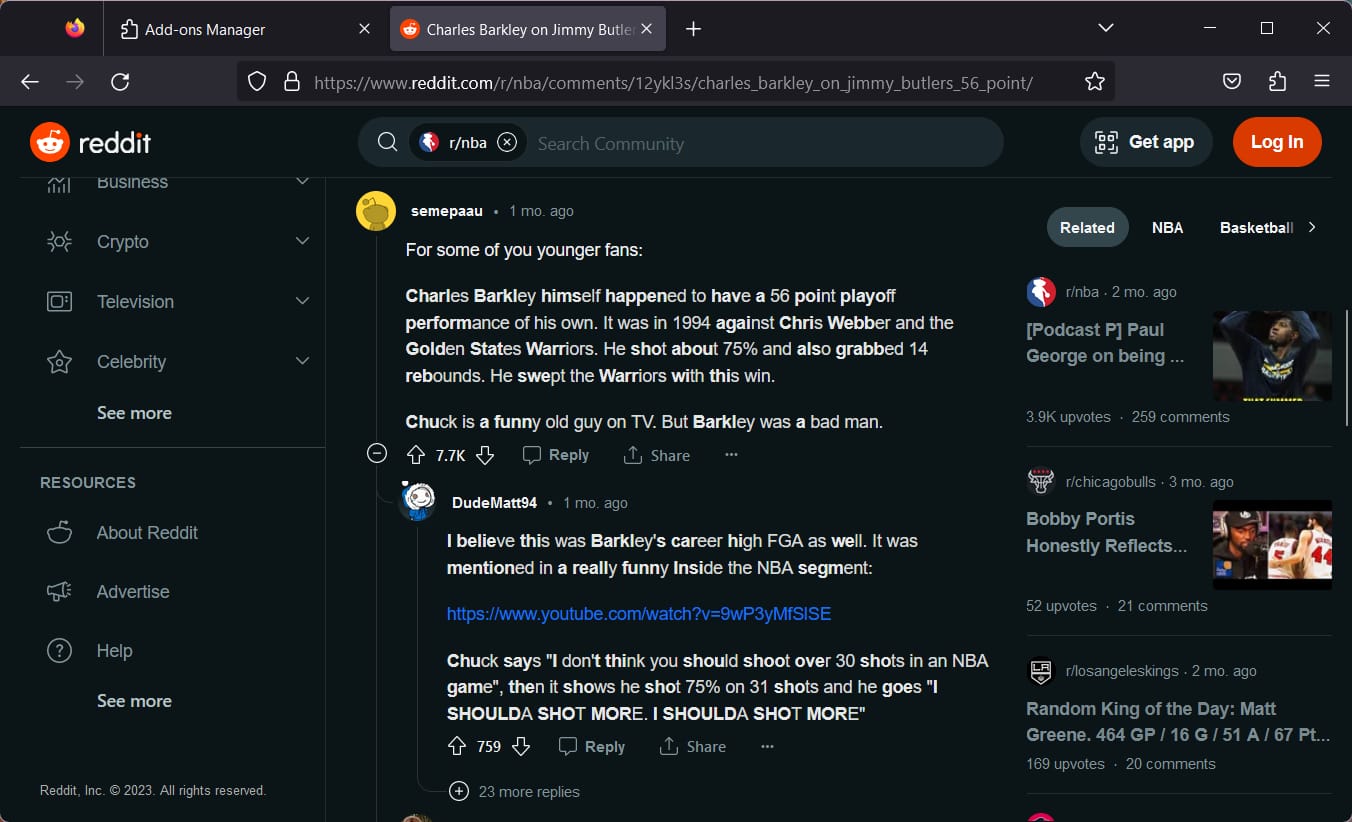Viewport: 1352px width, 822px height.
Task: Upvote the semepaau comment
Action: [x=416, y=455]
